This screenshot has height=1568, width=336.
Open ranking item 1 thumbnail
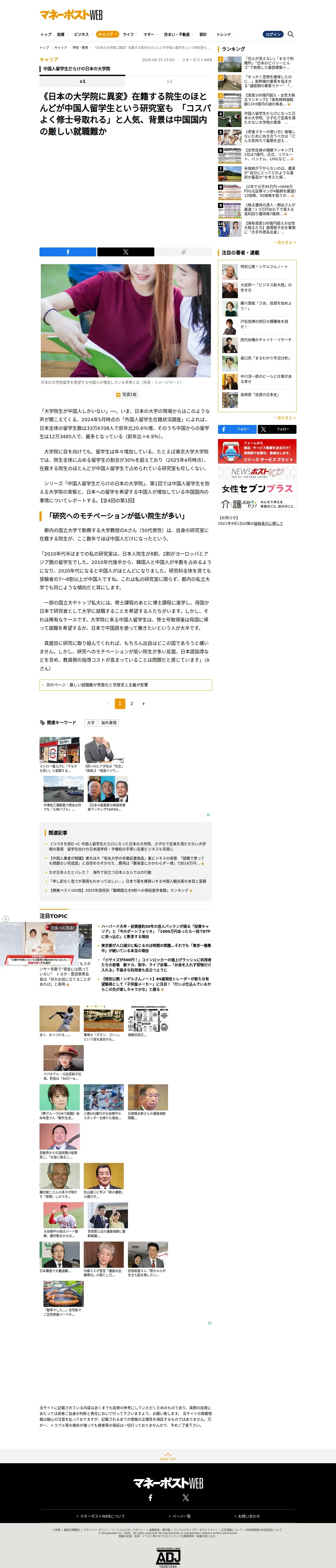[230, 64]
